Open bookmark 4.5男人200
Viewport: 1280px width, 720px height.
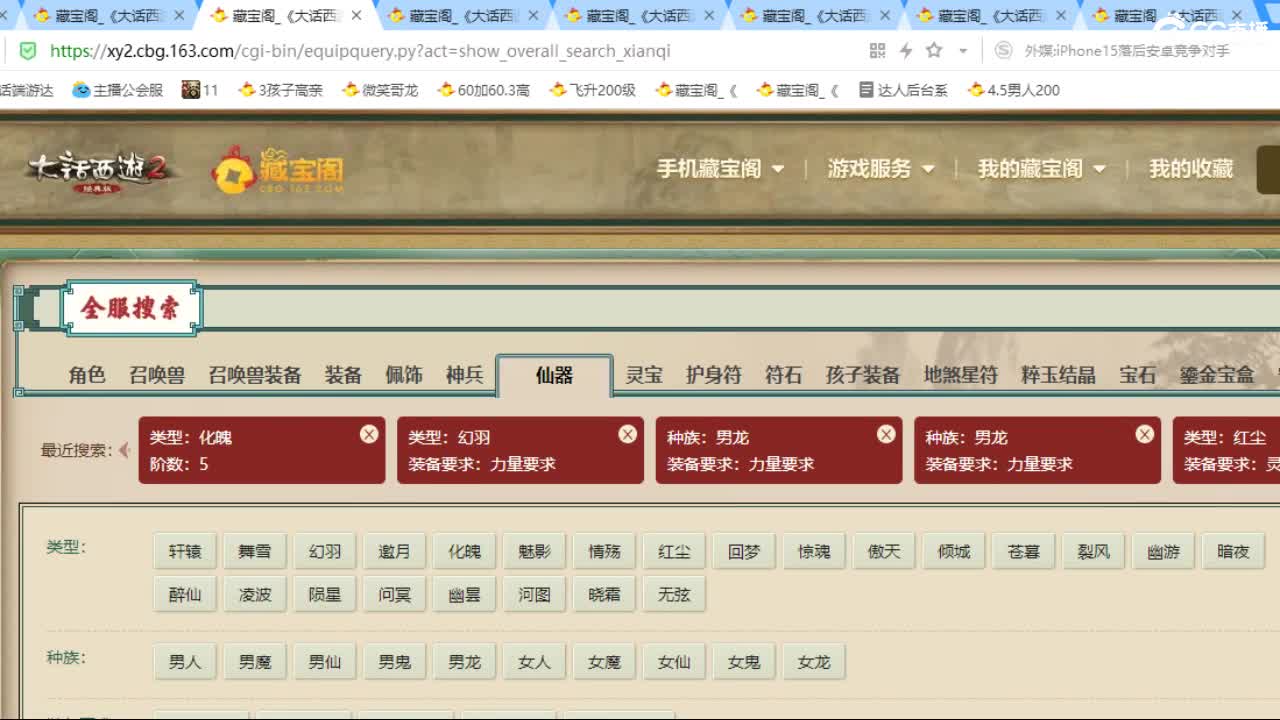coord(1013,90)
